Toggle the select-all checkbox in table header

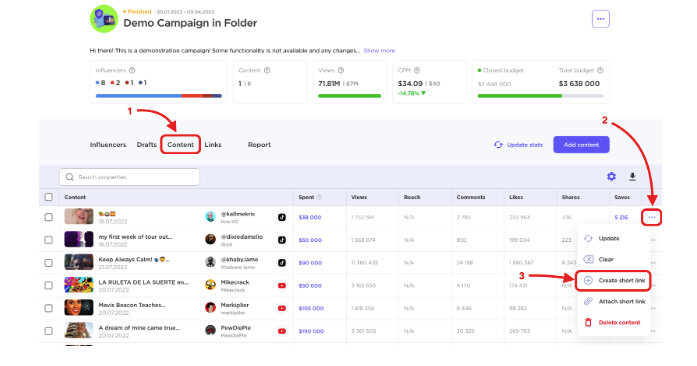(49, 197)
